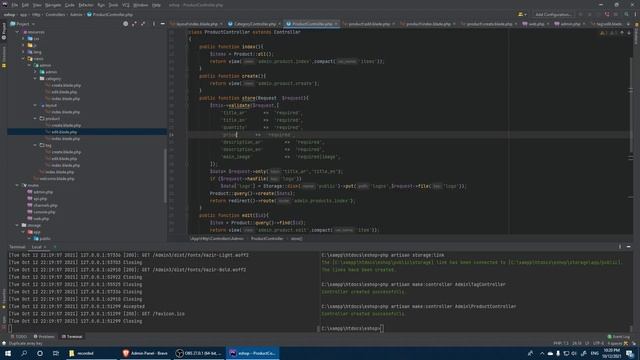The width and height of the screenshot is (640, 360).
Task: Open the TODO tool window
Action: click(19, 337)
